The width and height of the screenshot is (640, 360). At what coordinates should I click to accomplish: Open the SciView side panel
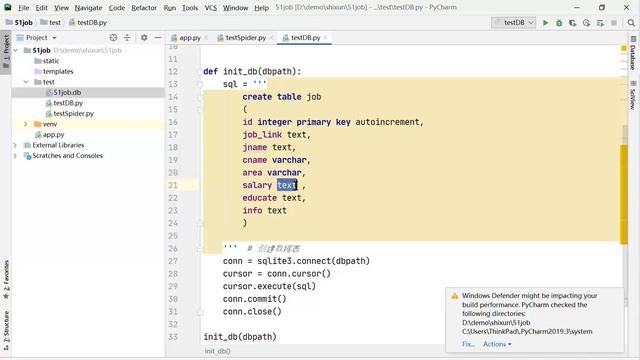click(x=633, y=95)
